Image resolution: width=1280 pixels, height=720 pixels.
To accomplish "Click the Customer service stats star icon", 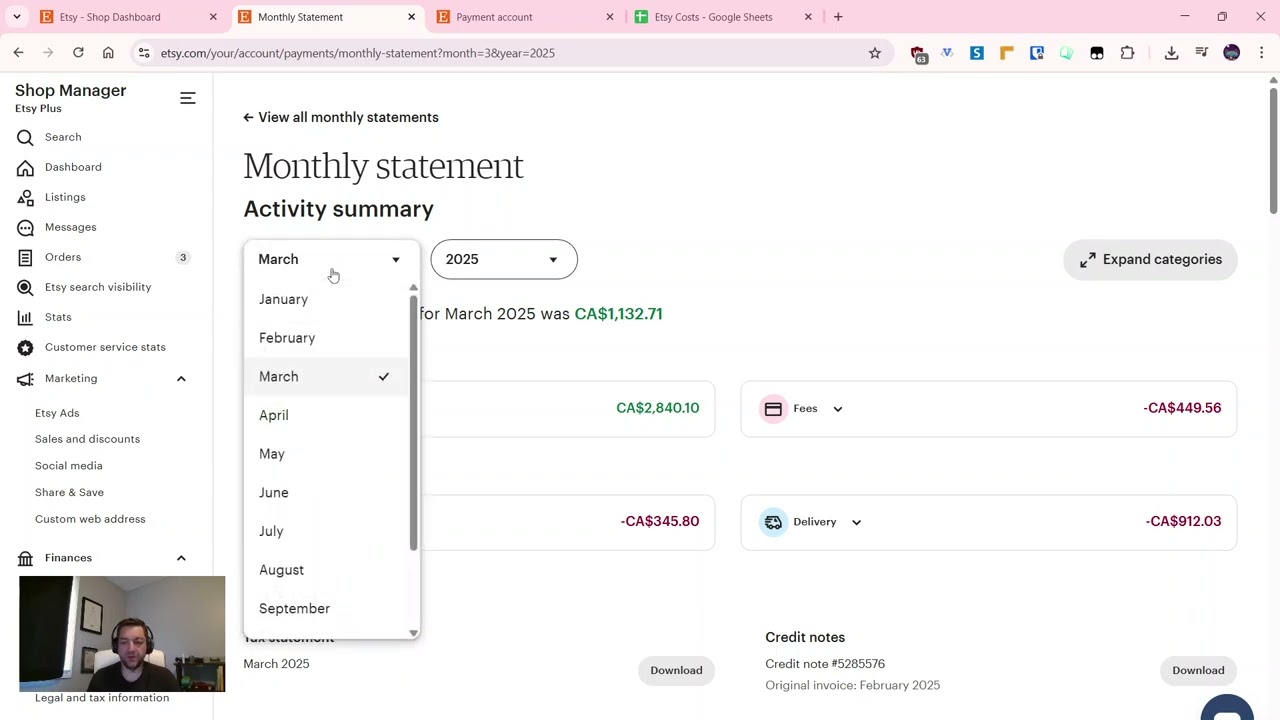I will [x=25, y=347].
